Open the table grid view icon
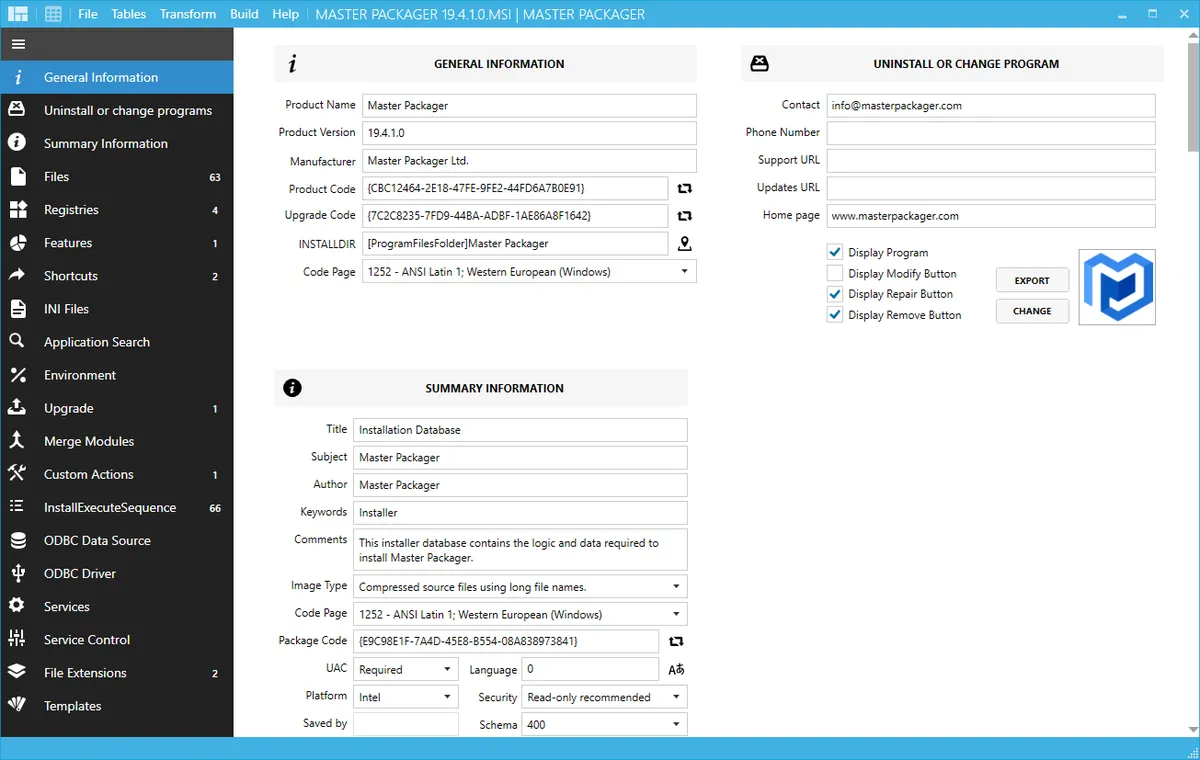 [53, 14]
